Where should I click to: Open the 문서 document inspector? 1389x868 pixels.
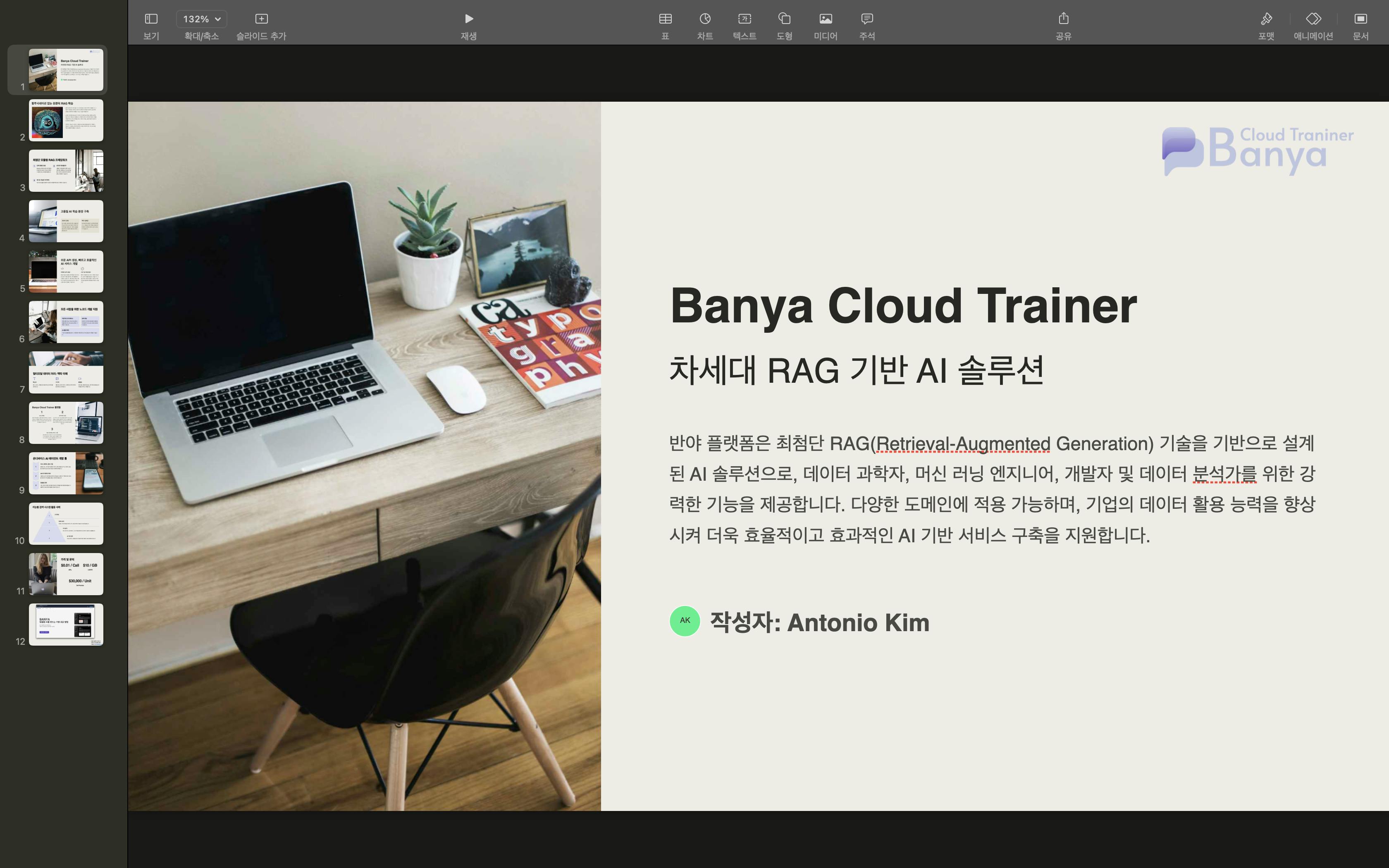pos(1360,19)
